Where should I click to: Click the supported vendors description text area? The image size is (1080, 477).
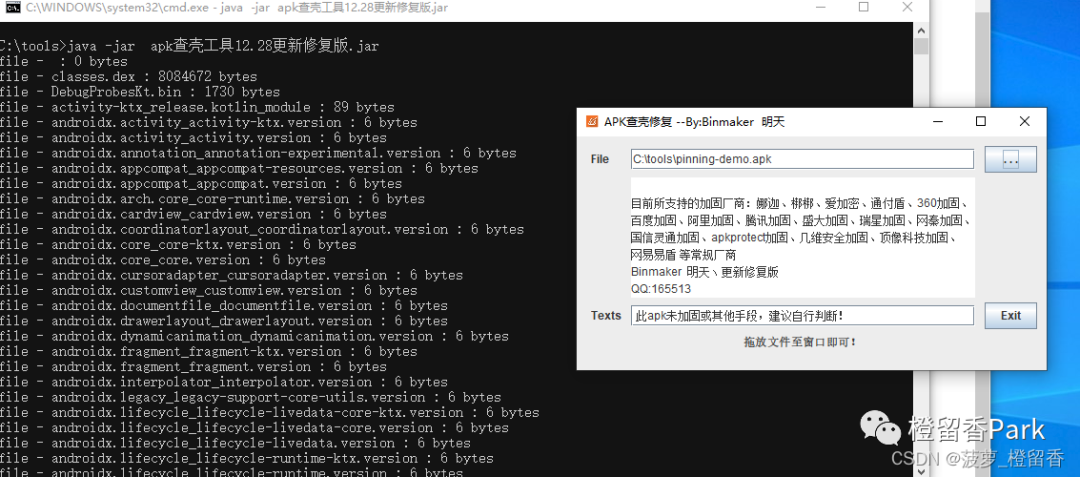(801, 238)
